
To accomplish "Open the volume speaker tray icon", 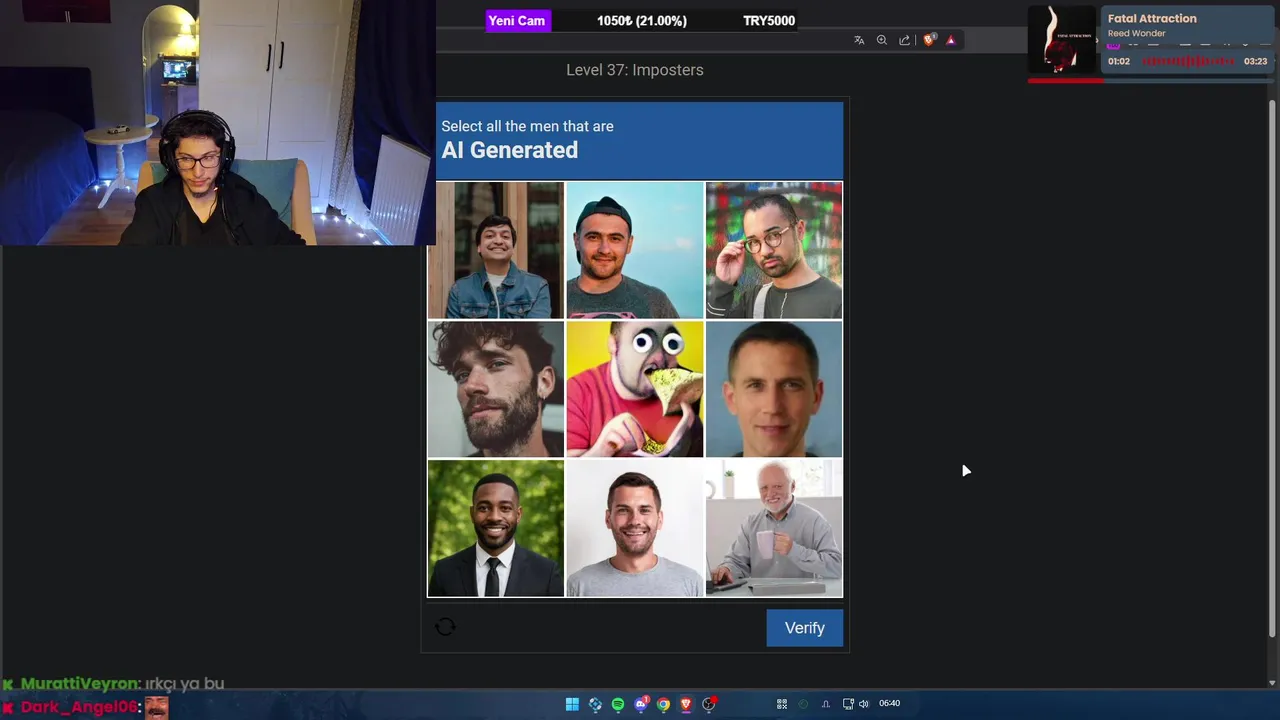I will 864,704.
